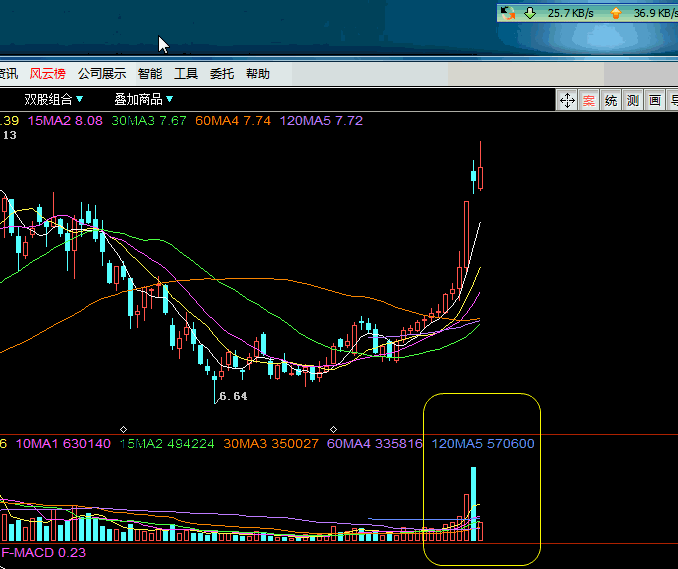
Task: Click the 120MA5 570600 volume label
Action: click(483, 444)
